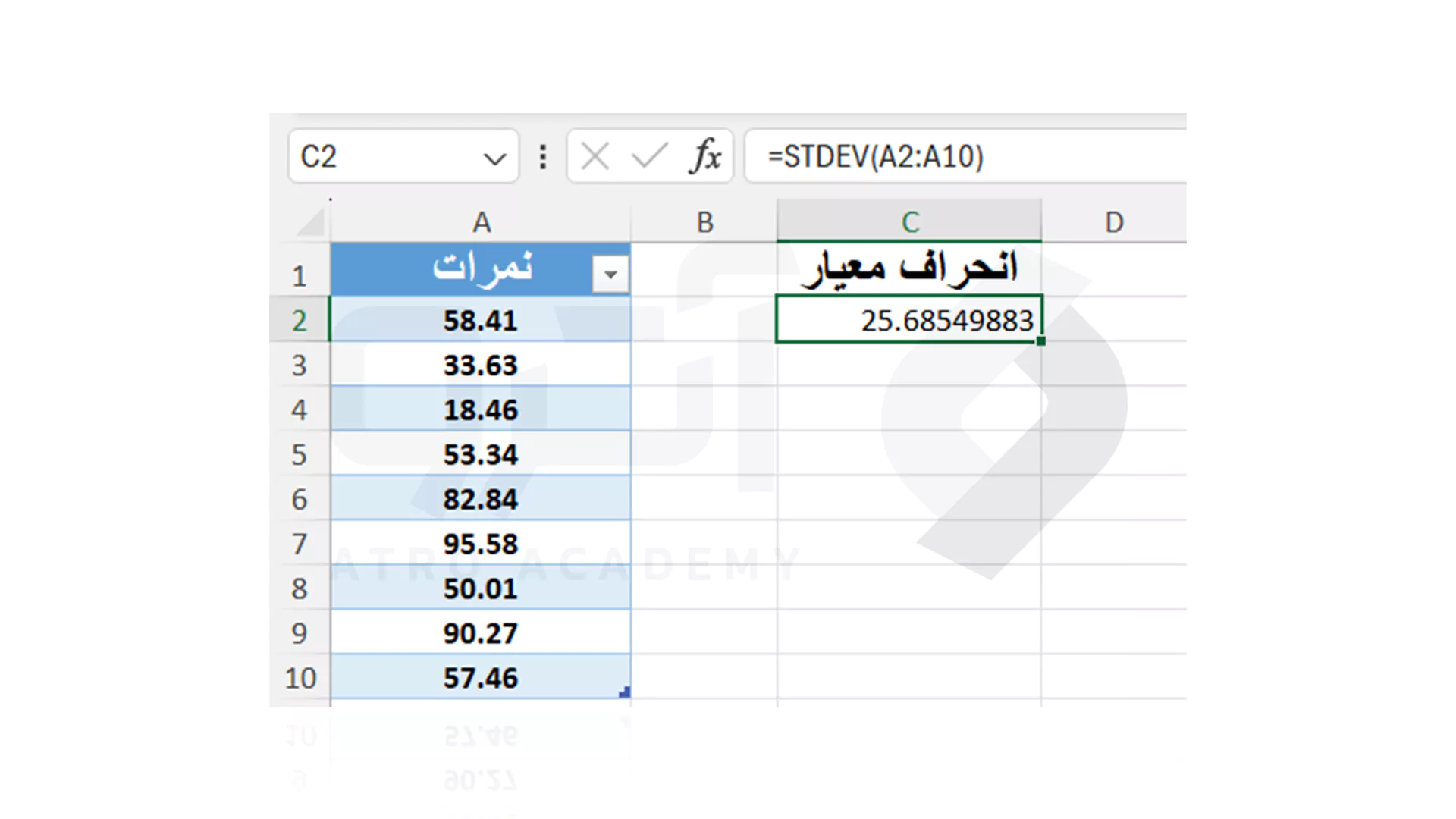
Task: Click the table resize handle at A10
Action: point(625,692)
